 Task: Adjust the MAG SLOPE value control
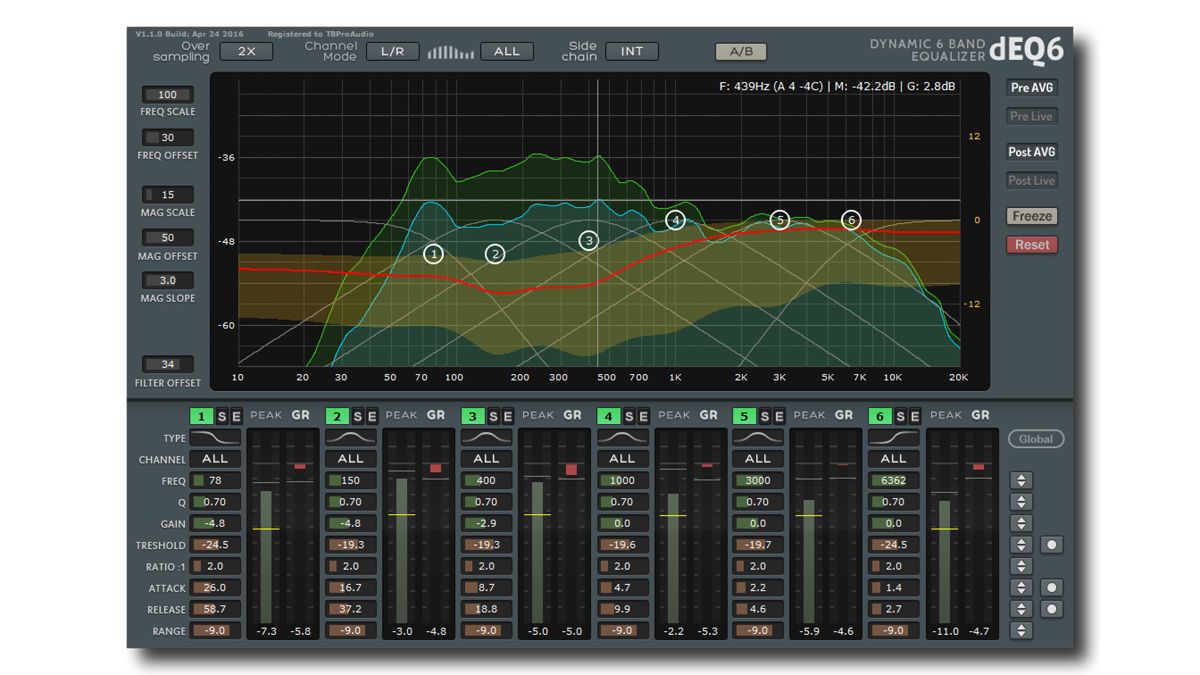coord(167,280)
